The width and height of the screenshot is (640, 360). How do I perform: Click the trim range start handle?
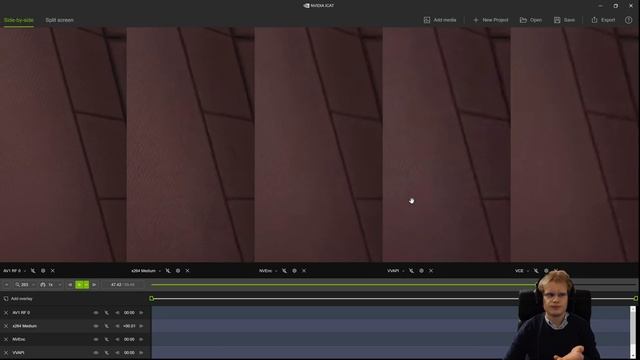point(151,298)
